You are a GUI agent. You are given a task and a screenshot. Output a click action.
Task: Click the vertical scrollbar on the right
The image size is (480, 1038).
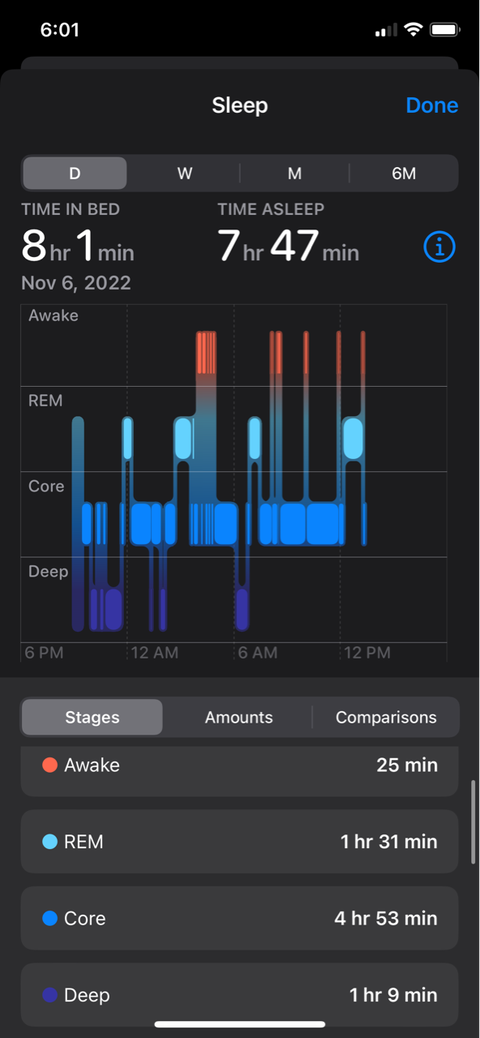click(x=473, y=823)
